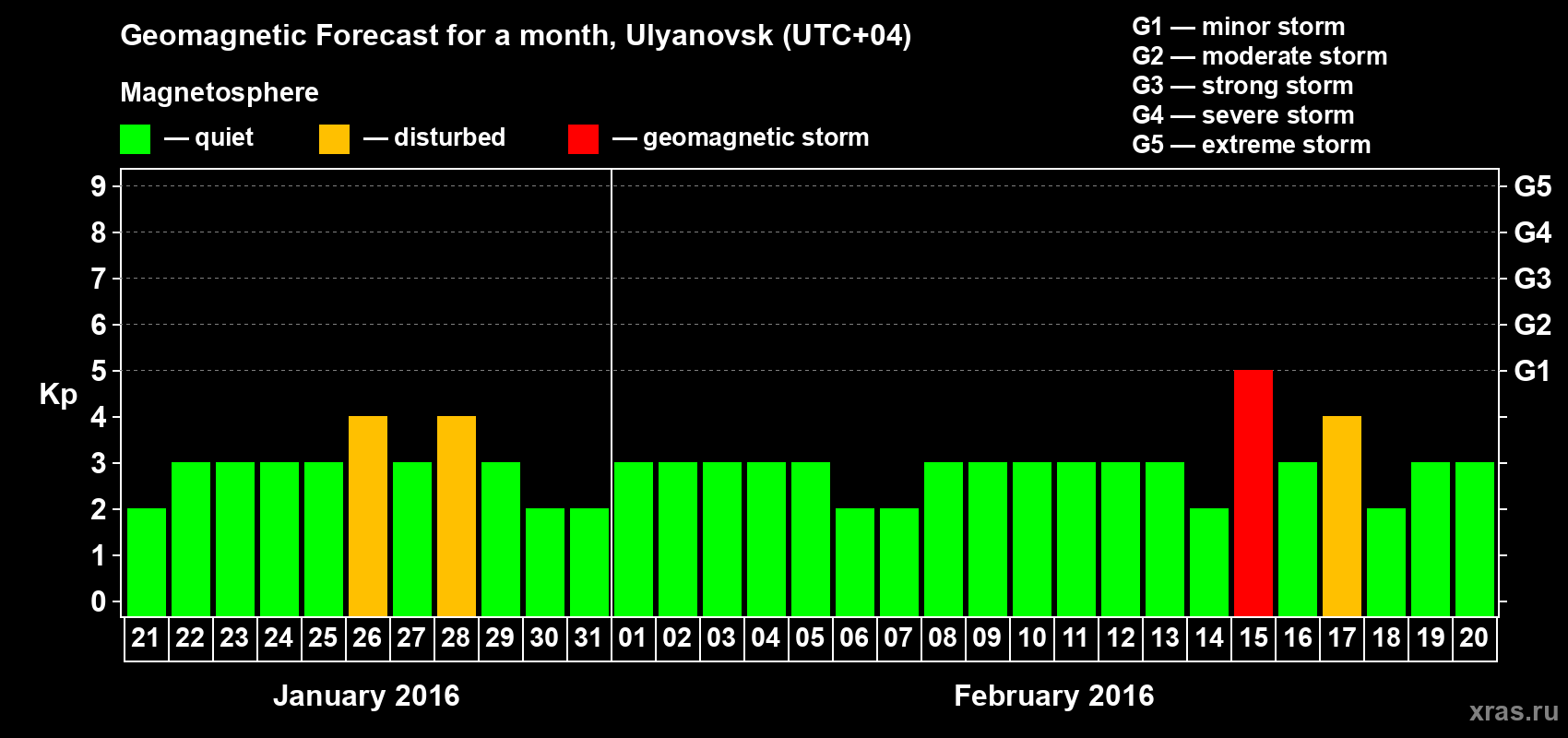Click the Kp value 9 tick label
The width and height of the screenshot is (1568, 738).
pos(99,186)
